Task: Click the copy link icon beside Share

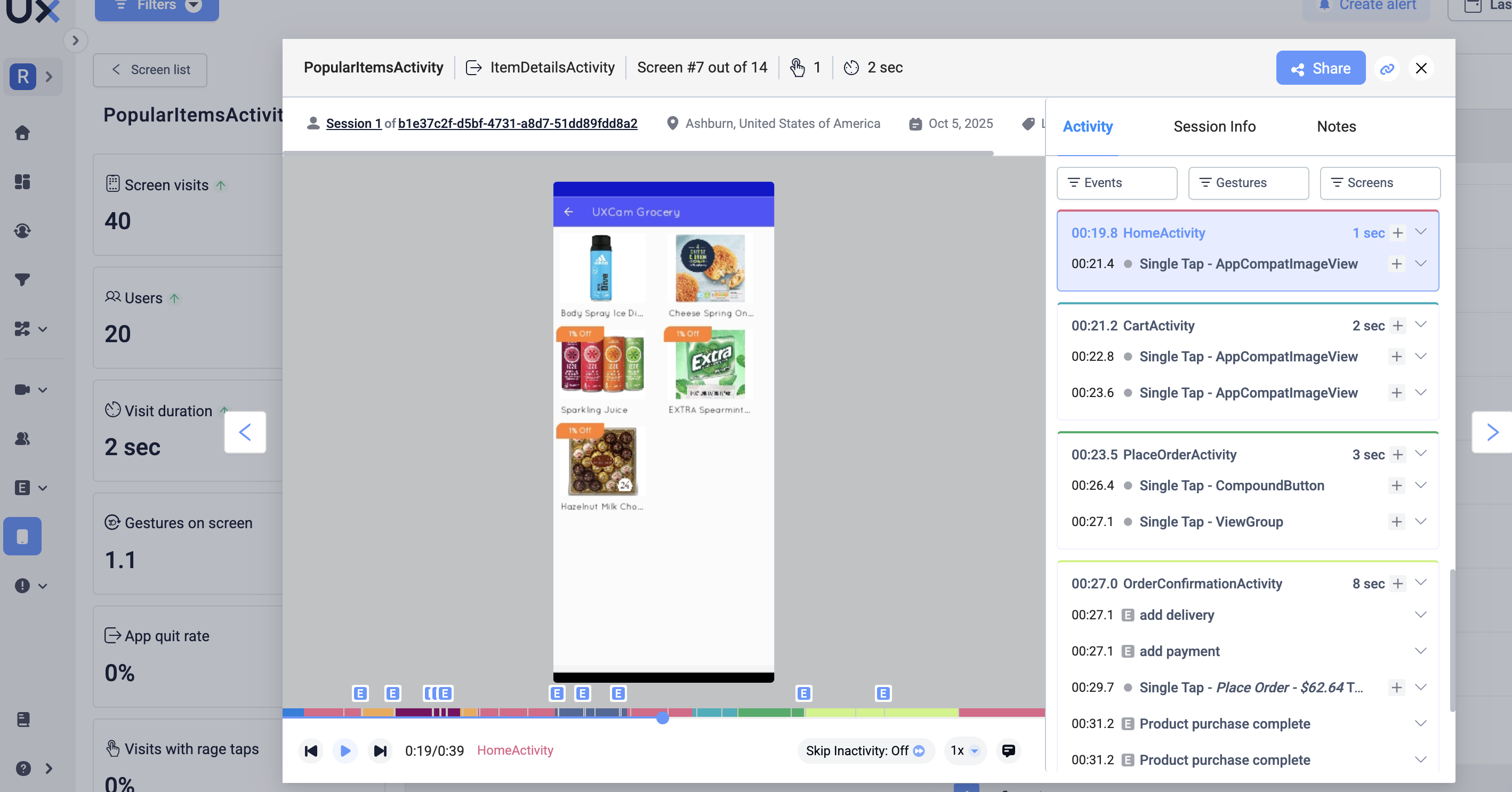Action: pyautogui.click(x=1386, y=69)
